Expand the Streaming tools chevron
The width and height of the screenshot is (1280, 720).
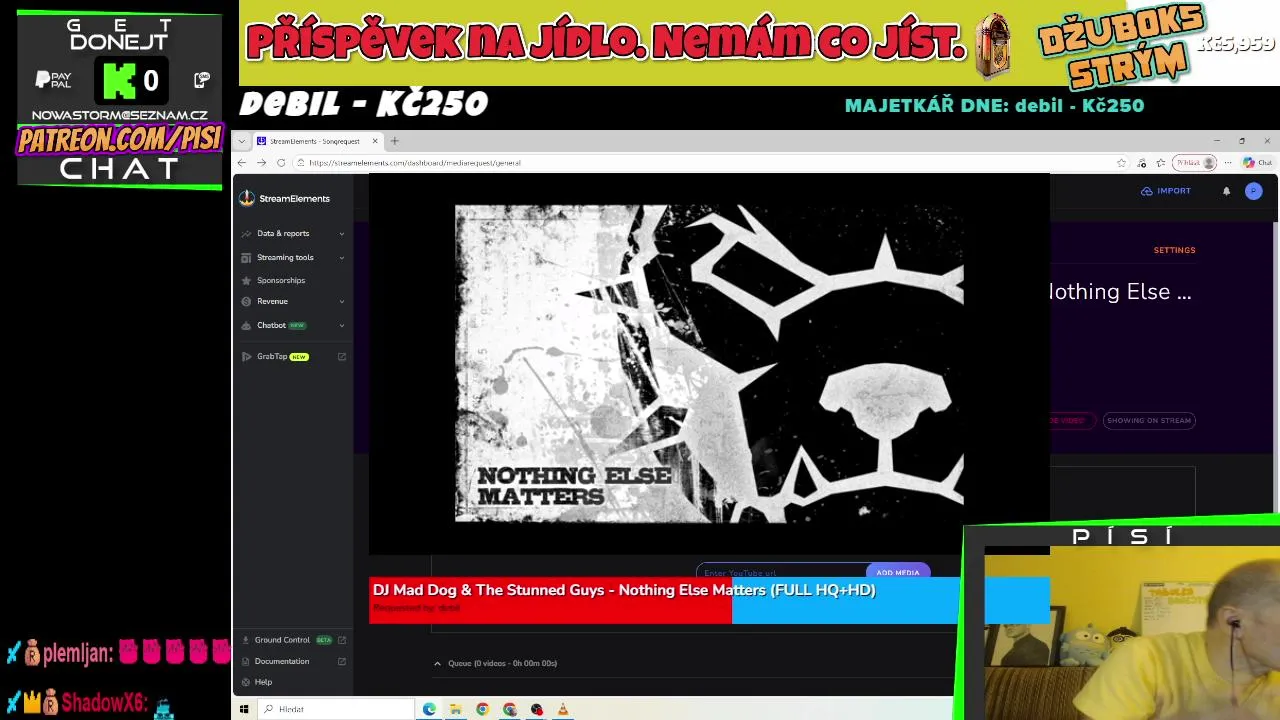pyautogui.click(x=341, y=258)
